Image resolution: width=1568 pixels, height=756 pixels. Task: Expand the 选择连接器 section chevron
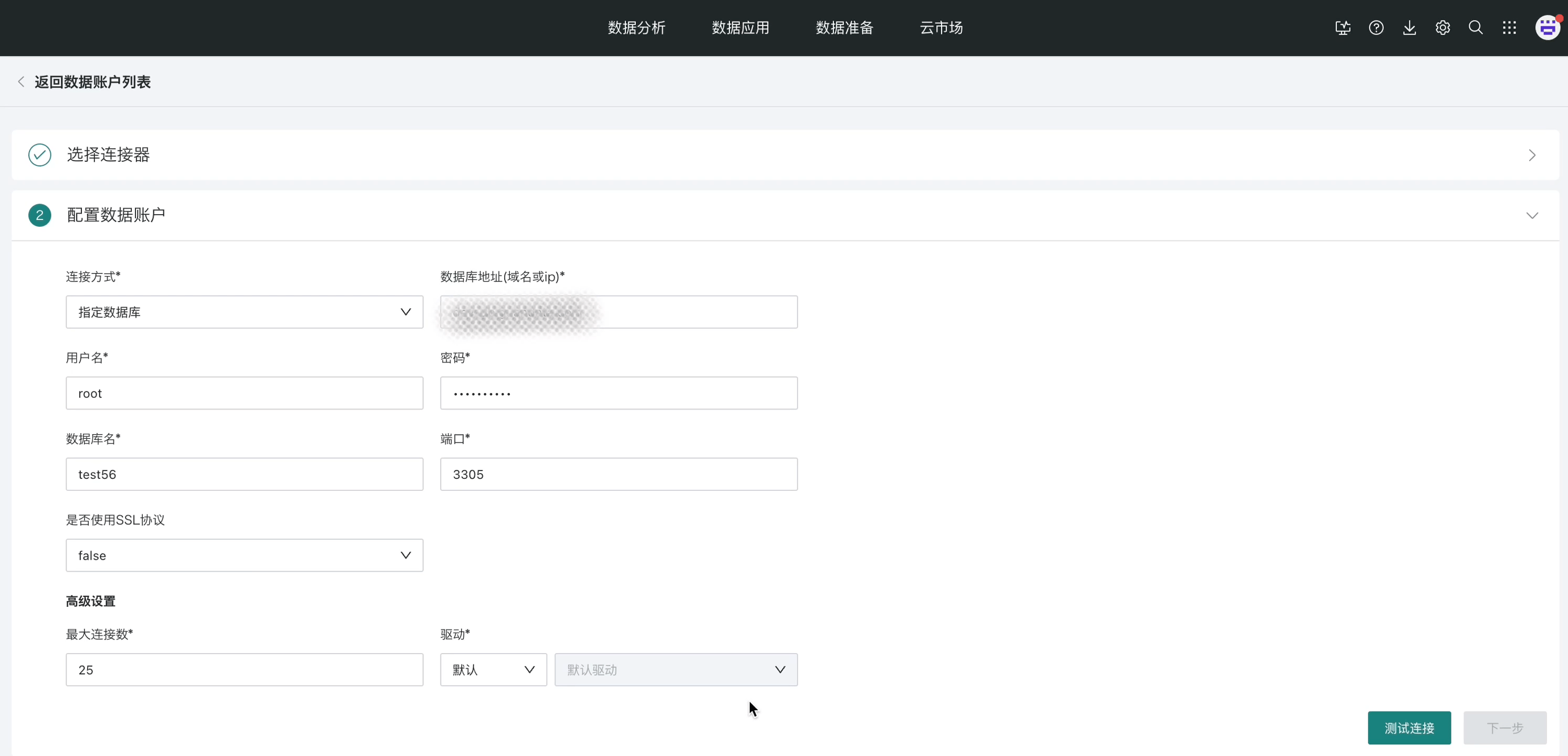(x=1531, y=155)
